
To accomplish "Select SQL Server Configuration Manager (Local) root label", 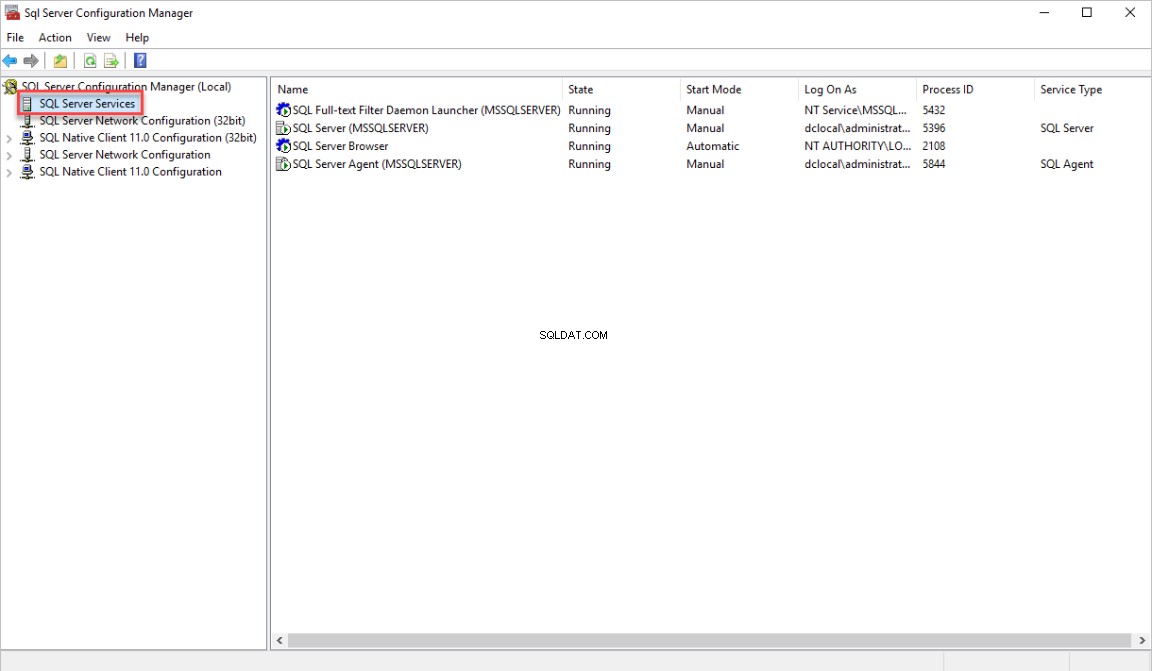I will pyautogui.click(x=126, y=87).
